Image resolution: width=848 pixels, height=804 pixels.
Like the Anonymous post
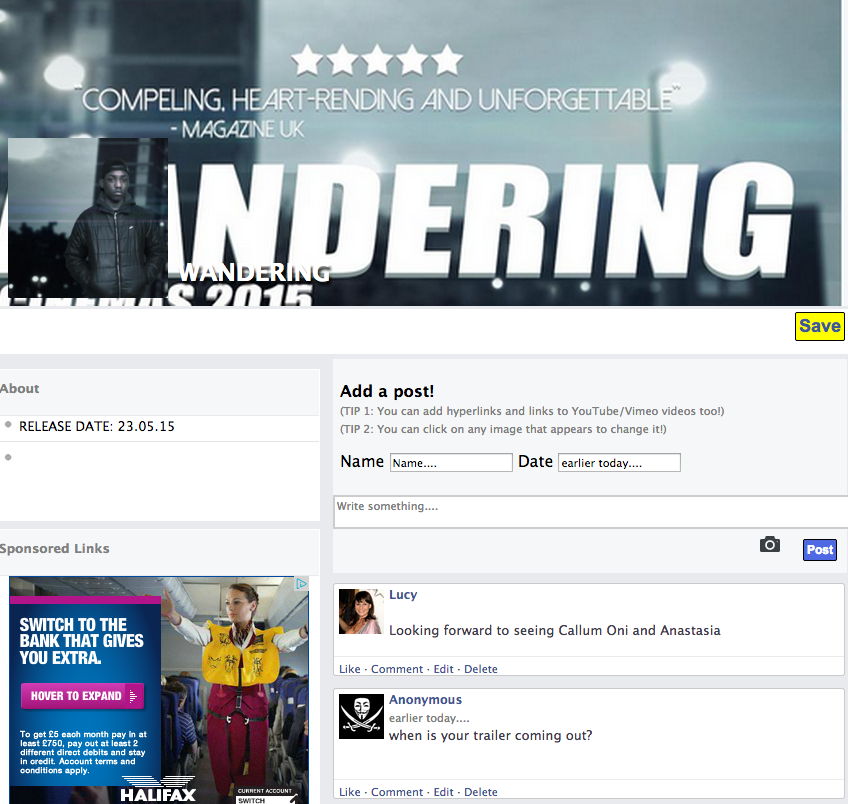pyautogui.click(x=349, y=792)
